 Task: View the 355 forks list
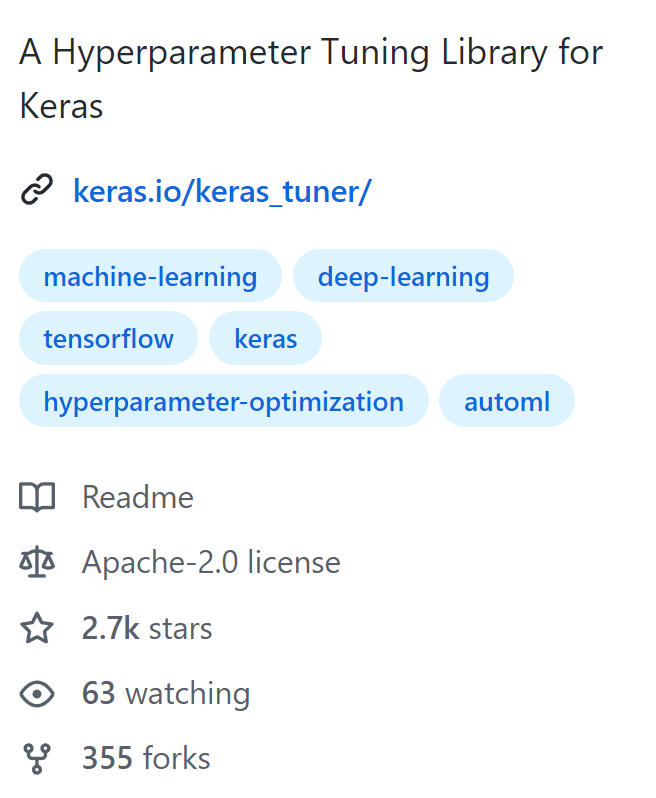point(146,758)
